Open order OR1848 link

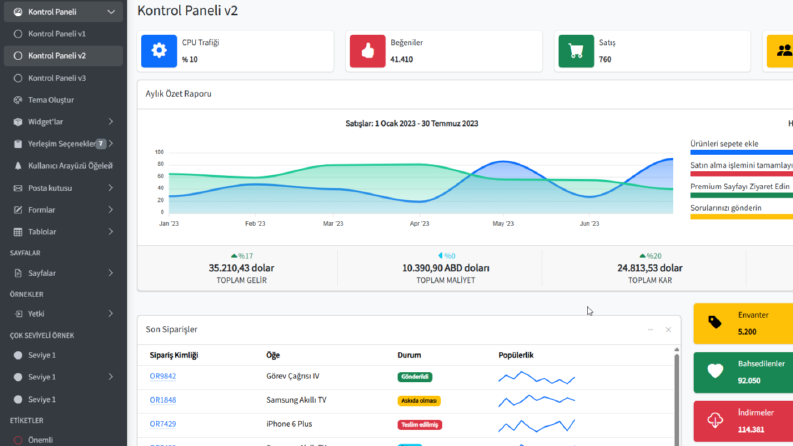pos(162,400)
